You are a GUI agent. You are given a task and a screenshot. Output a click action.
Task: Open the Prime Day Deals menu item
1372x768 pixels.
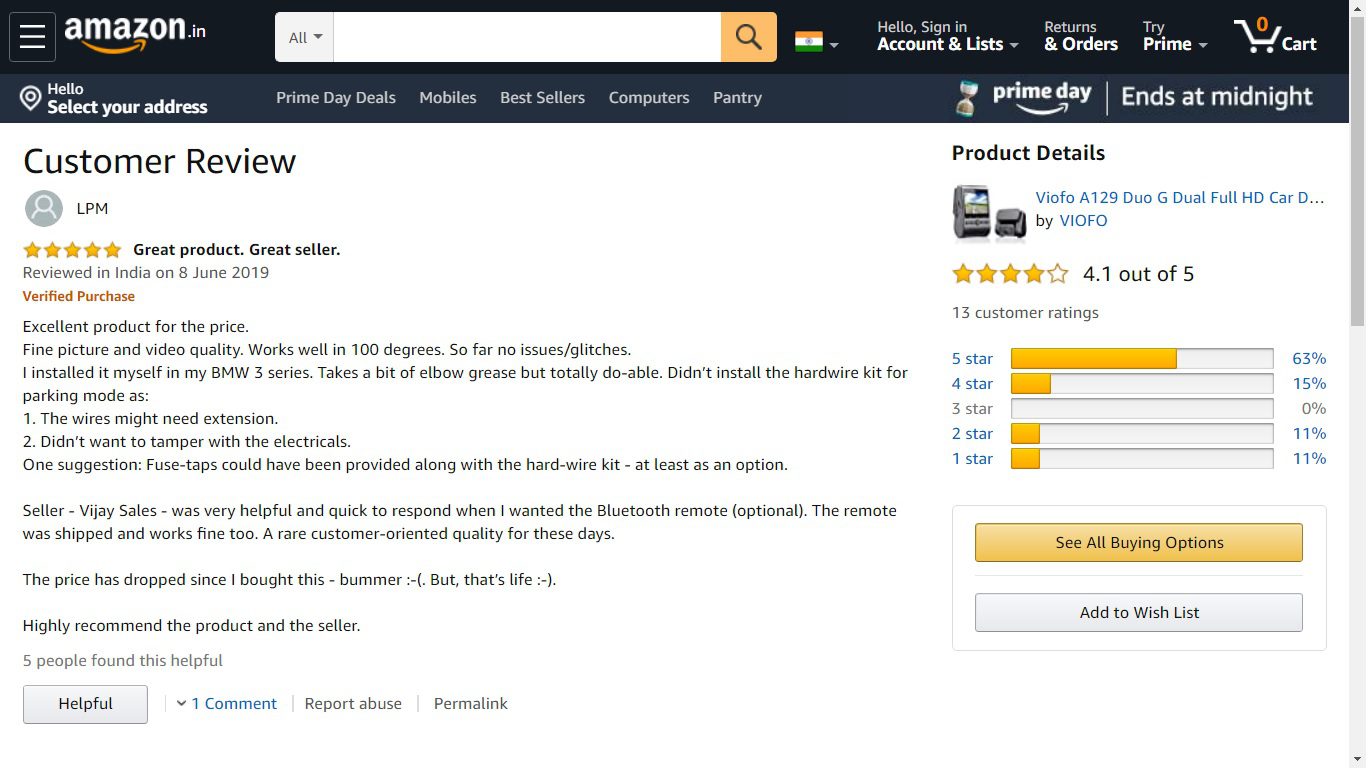[x=335, y=98]
